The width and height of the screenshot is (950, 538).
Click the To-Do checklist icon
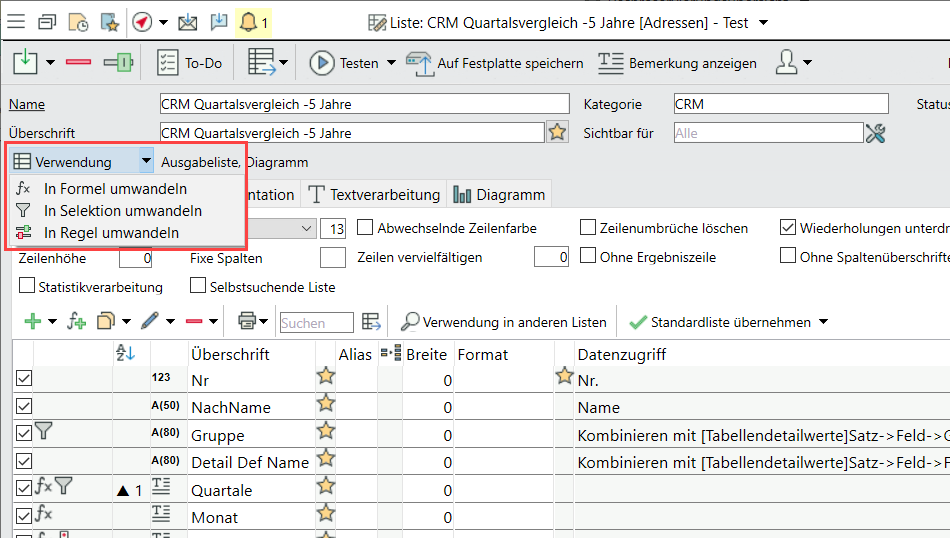click(x=168, y=63)
